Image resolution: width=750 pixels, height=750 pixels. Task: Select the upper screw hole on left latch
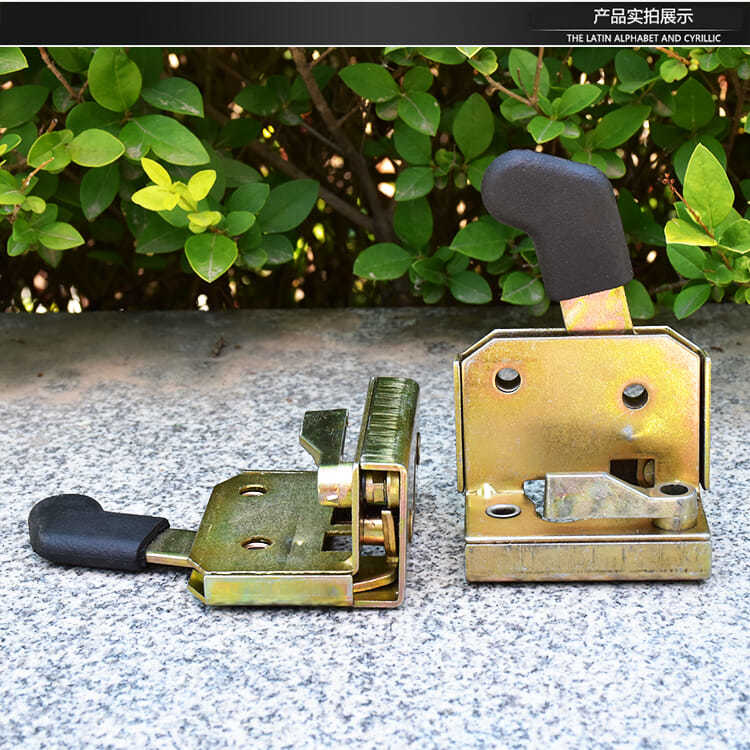click(253, 490)
